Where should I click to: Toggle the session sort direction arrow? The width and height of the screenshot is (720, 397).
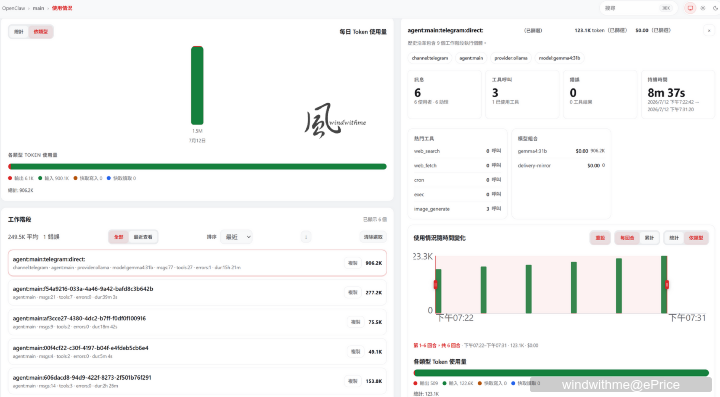click(x=306, y=237)
